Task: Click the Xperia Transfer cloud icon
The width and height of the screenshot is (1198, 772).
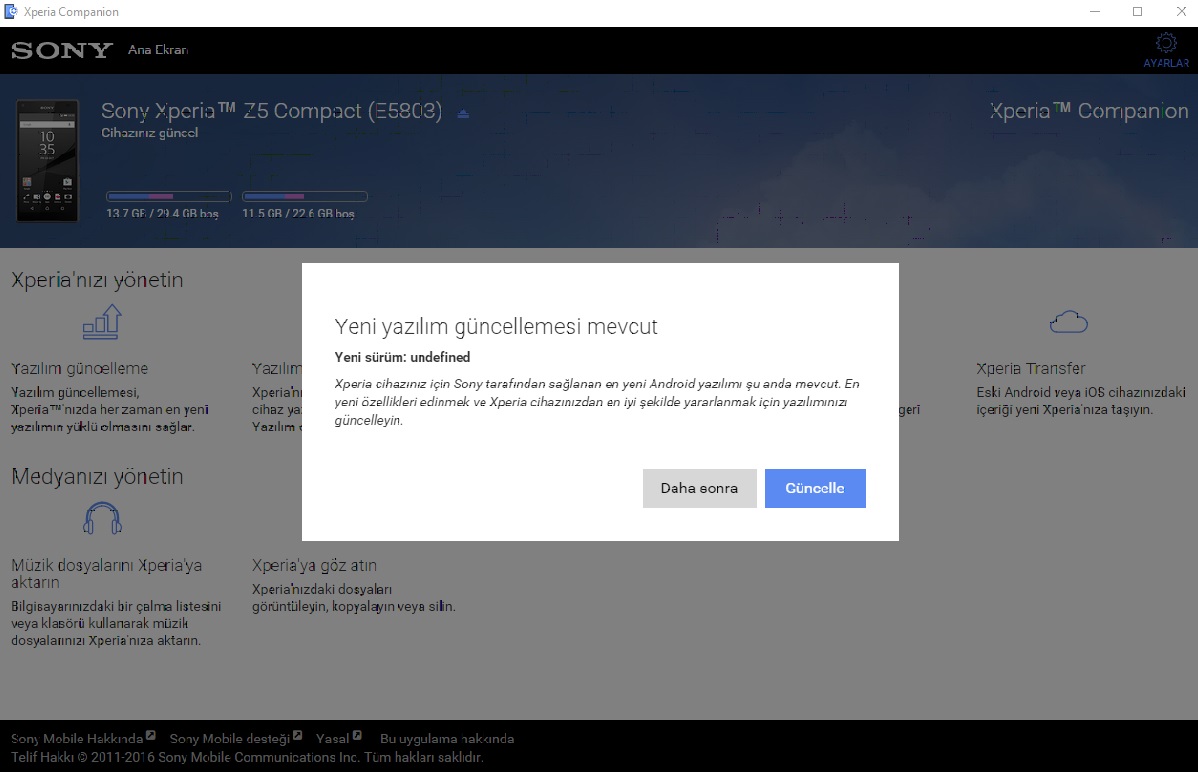Action: coord(1068,322)
